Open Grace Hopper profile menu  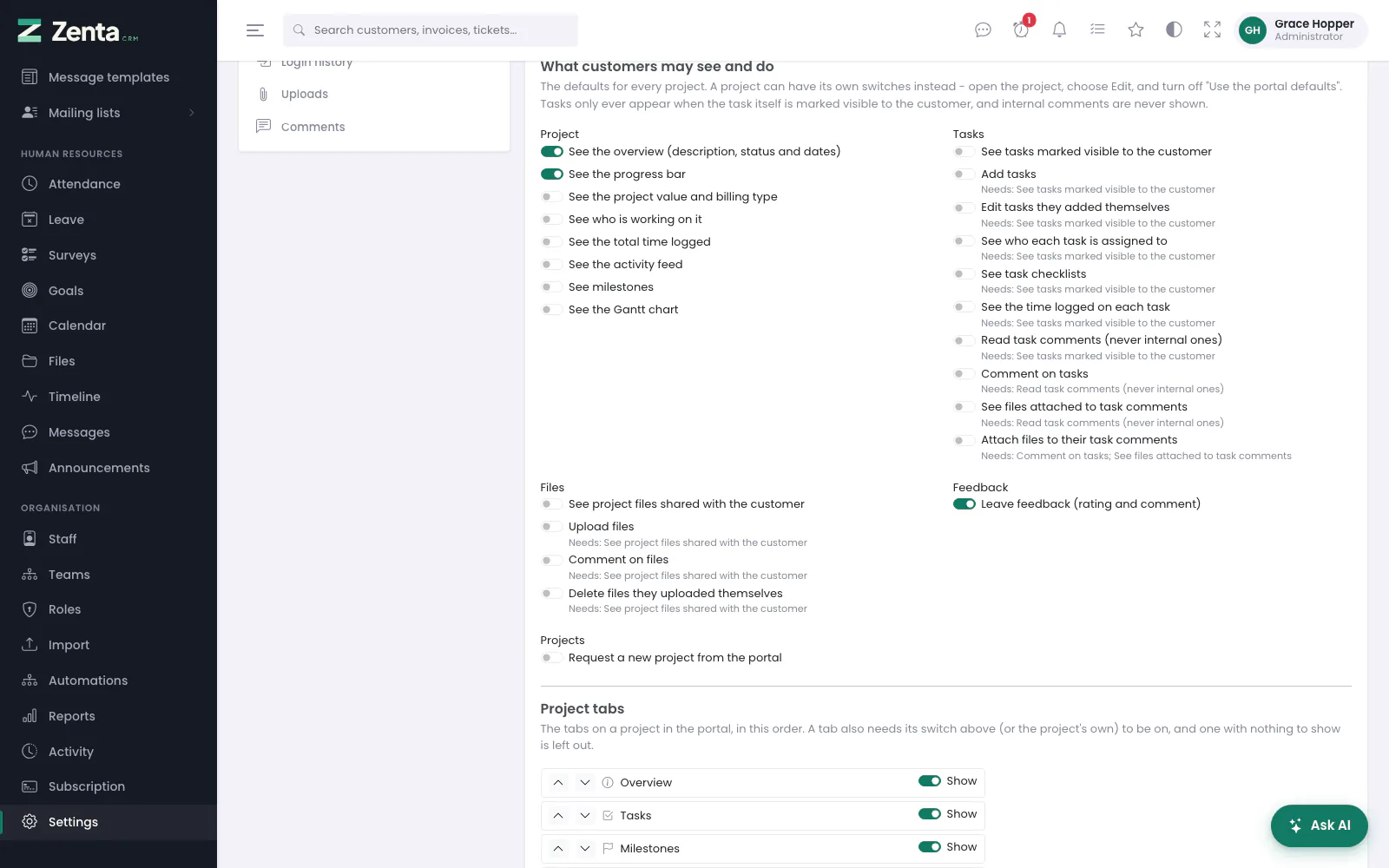tap(1300, 30)
